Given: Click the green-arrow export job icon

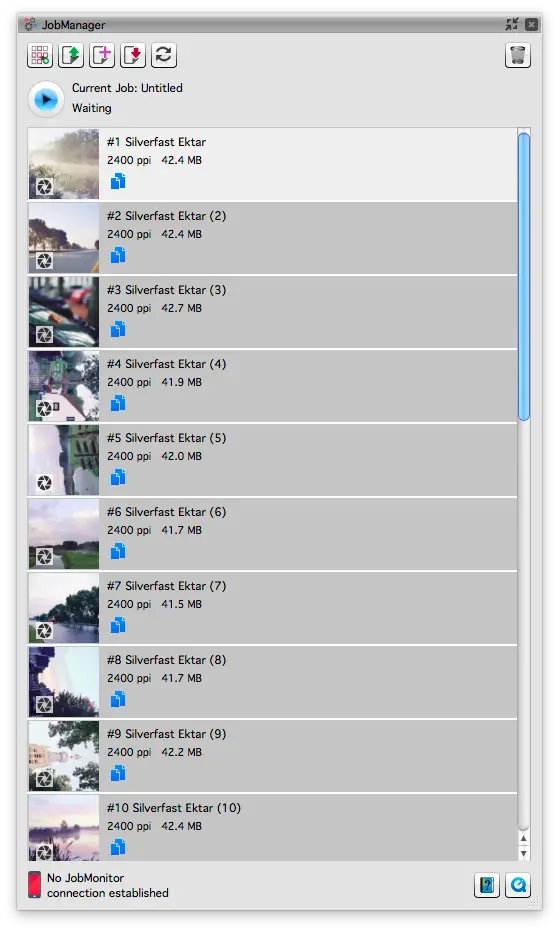Looking at the screenshot, I should coord(71,55).
